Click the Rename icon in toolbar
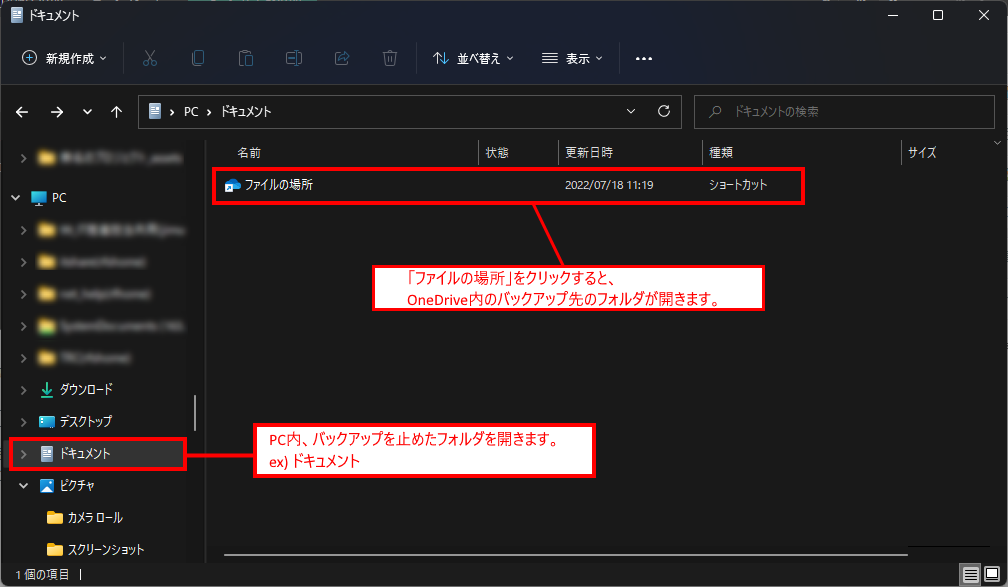The image size is (1008, 587). (294, 59)
